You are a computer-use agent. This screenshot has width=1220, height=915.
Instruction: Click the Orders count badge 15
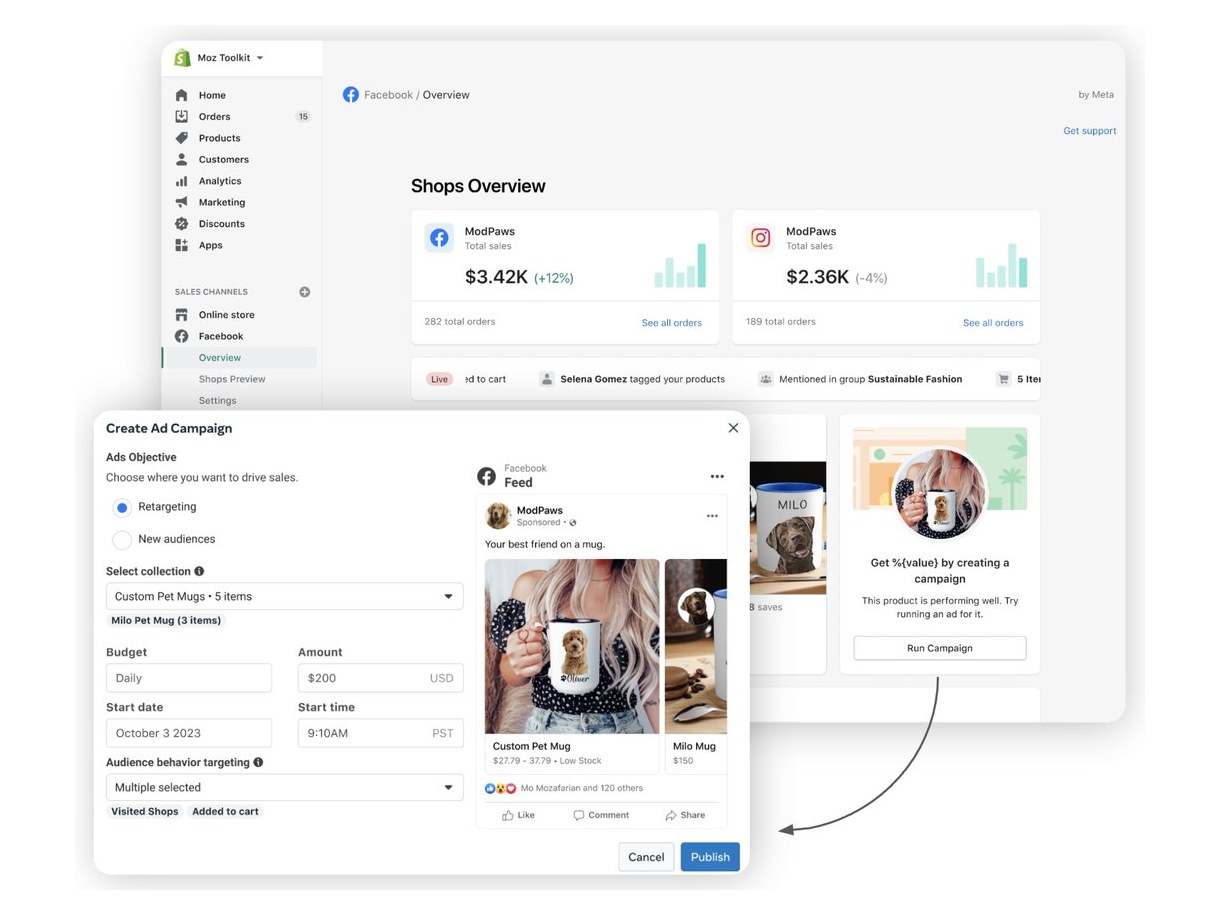(x=303, y=116)
